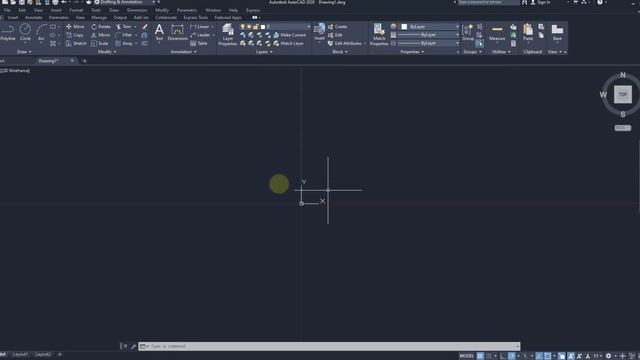Click the Stretch tool in Modify panel
The image size is (640, 360).
tap(76, 43)
